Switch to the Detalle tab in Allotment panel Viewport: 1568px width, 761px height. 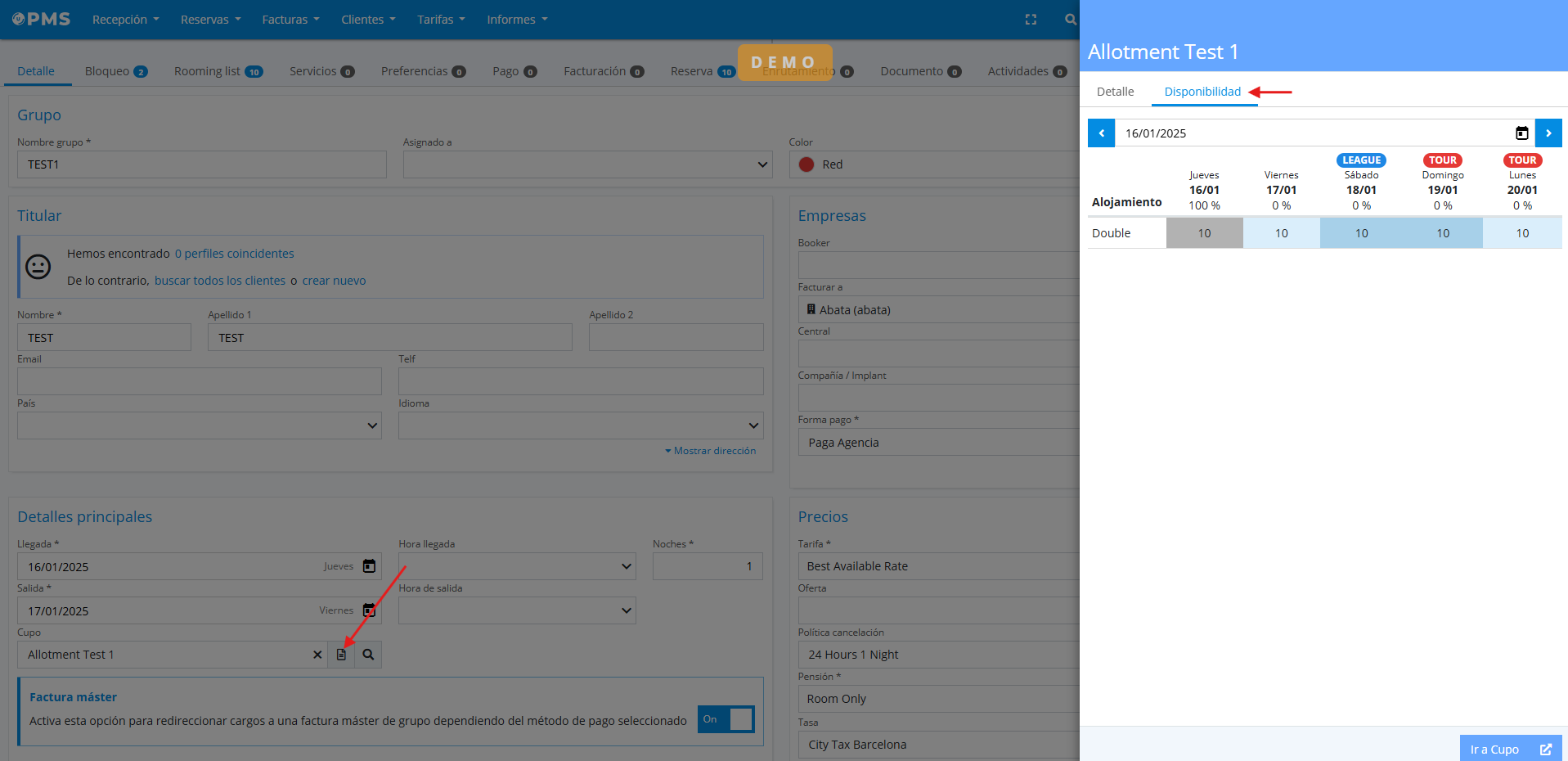[x=1115, y=92]
